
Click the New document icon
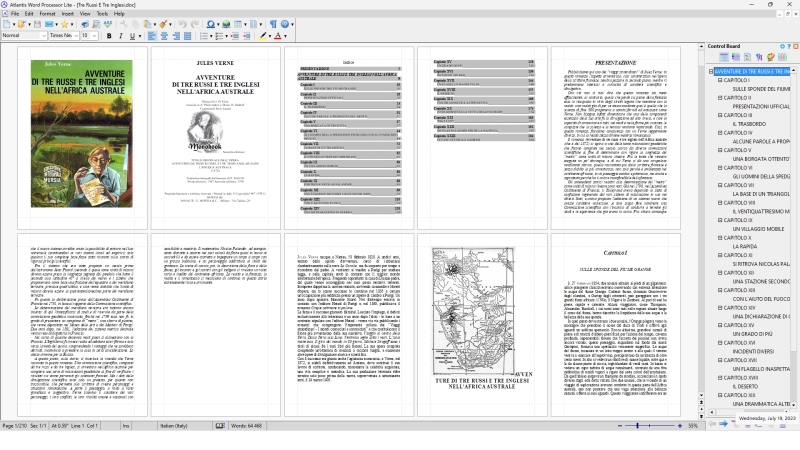click(6, 24)
